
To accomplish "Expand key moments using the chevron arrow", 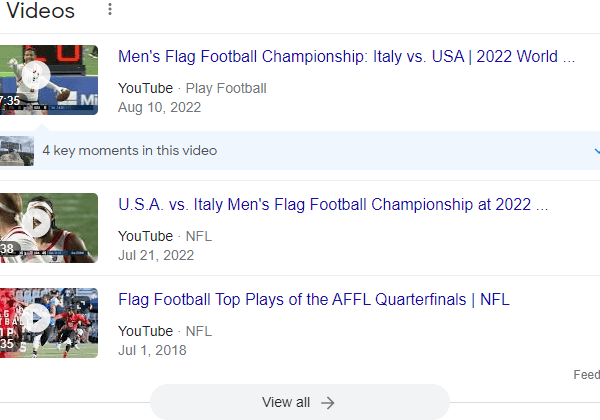I will (x=596, y=151).
